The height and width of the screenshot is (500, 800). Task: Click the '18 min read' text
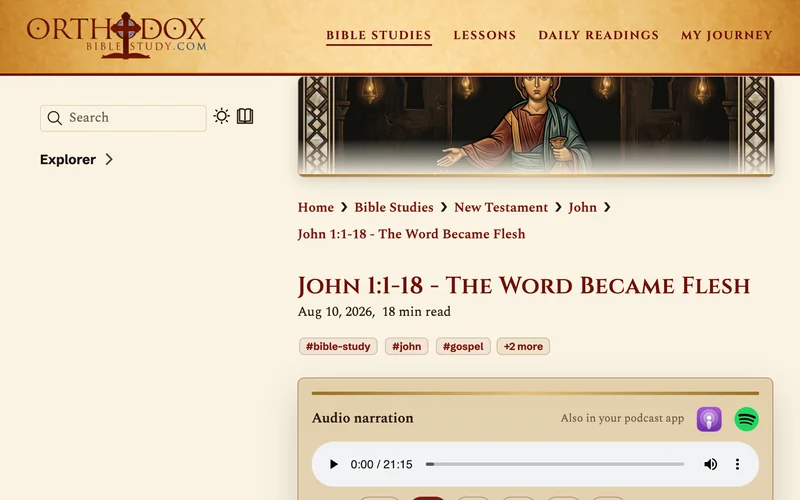tap(416, 312)
